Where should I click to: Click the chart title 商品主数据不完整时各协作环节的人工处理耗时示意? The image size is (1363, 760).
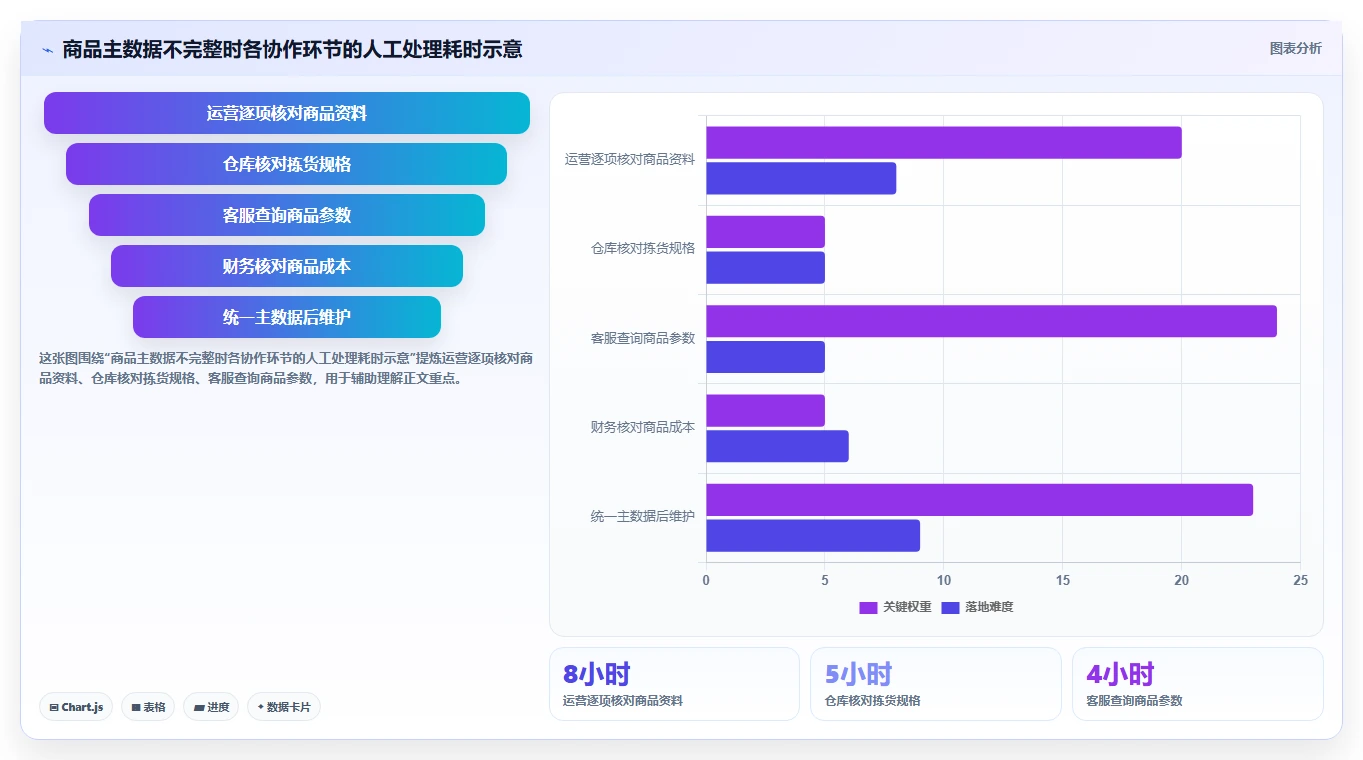(x=292, y=49)
